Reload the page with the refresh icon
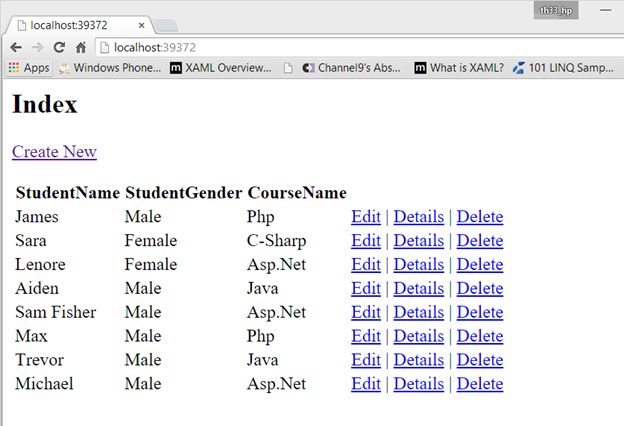 pyautogui.click(x=59, y=48)
